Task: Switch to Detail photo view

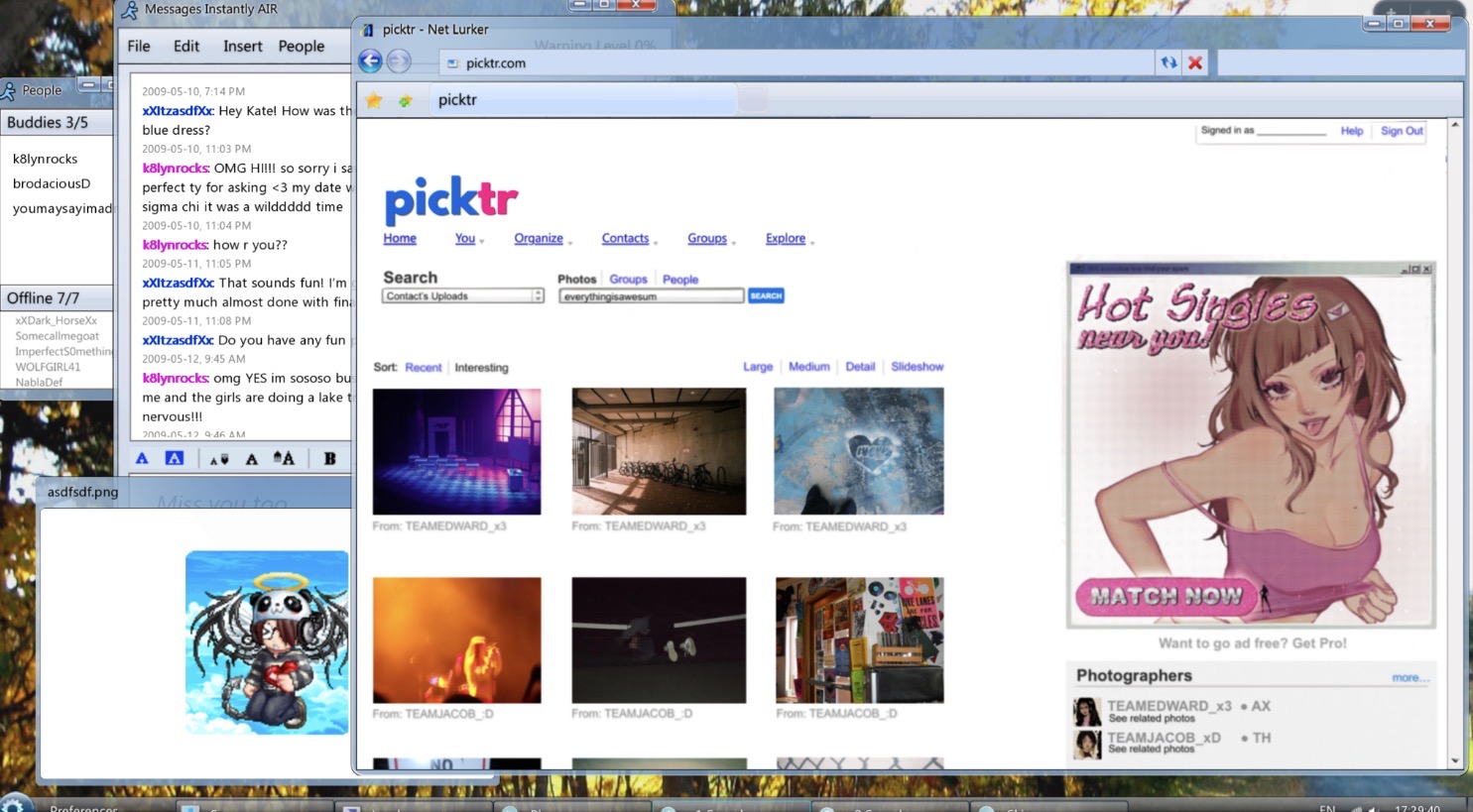Action: tap(860, 367)
